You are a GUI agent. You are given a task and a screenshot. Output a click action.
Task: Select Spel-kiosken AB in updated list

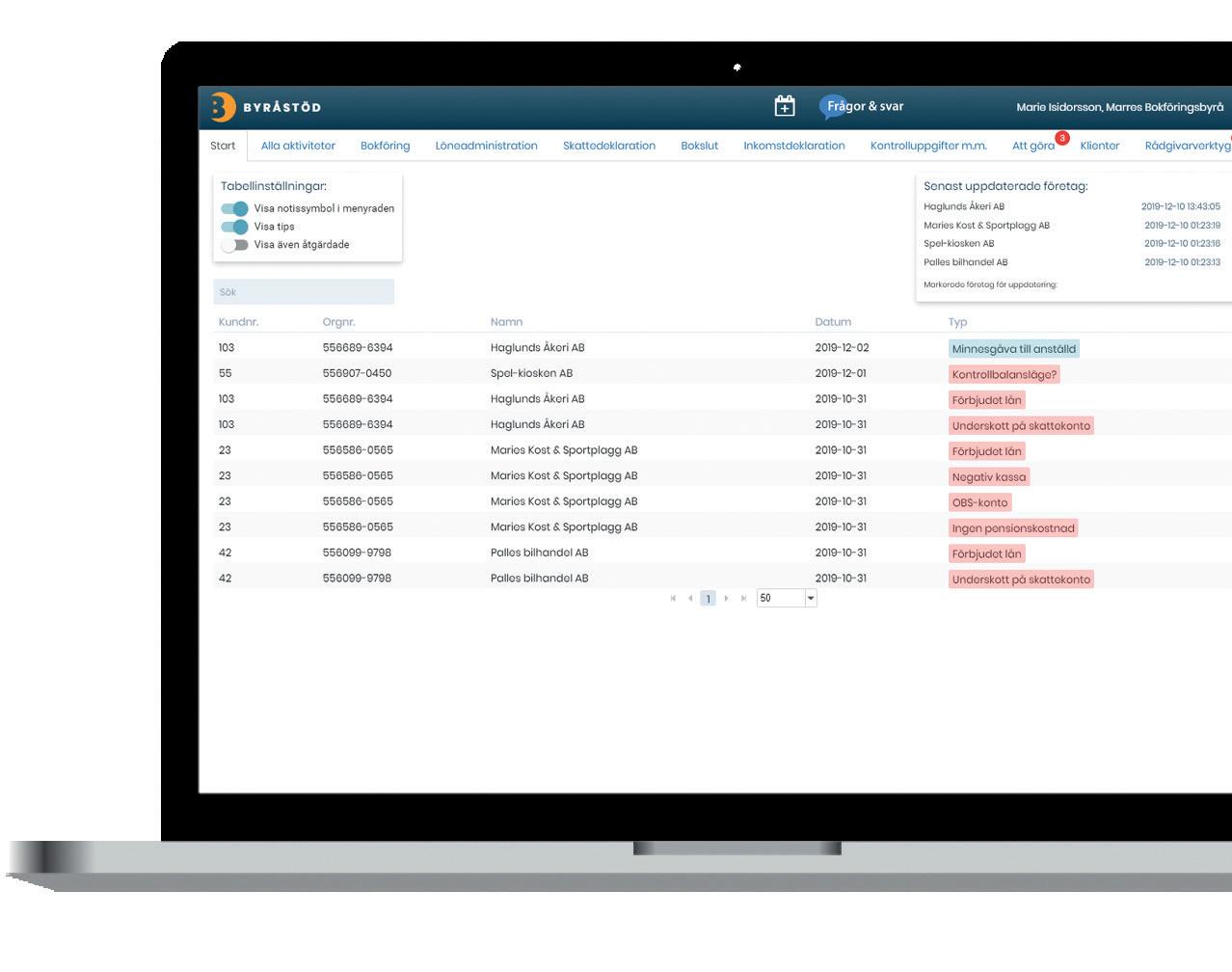(x=958, y=244)
